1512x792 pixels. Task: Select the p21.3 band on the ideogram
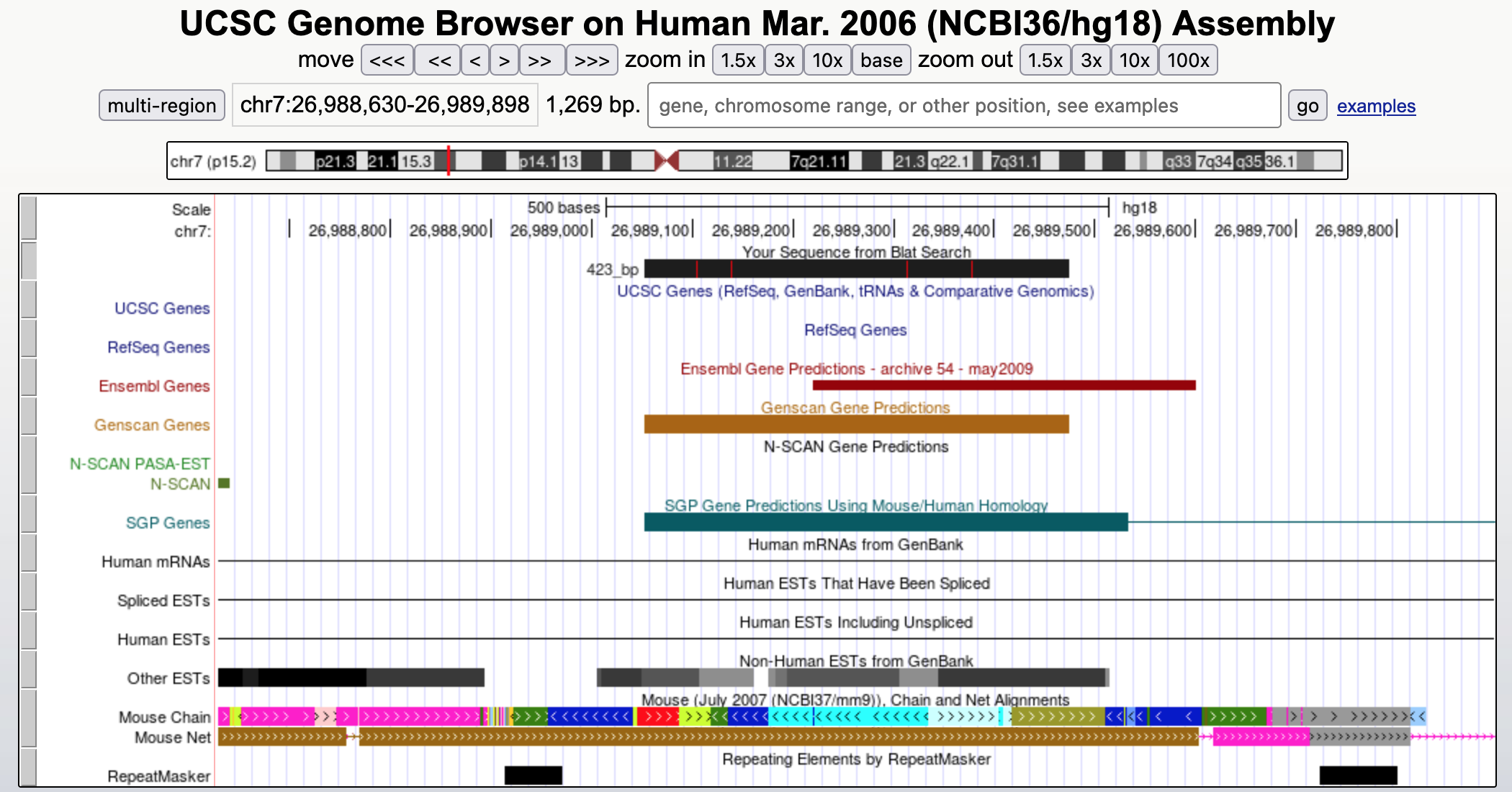[335, 161]
